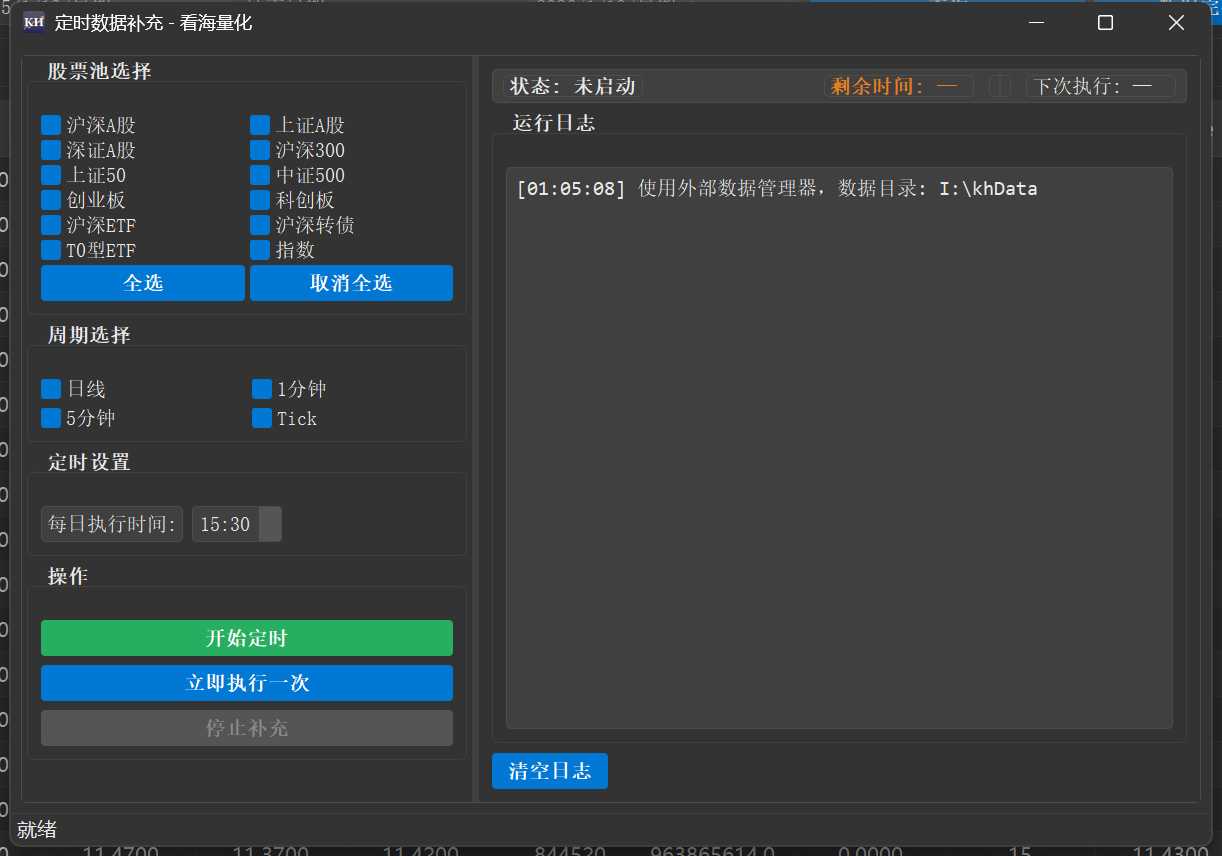The width and height of the screenshot is (1222, 856).
Task: Toggle the 创业板 checkbox
Action: pos(51,200)
